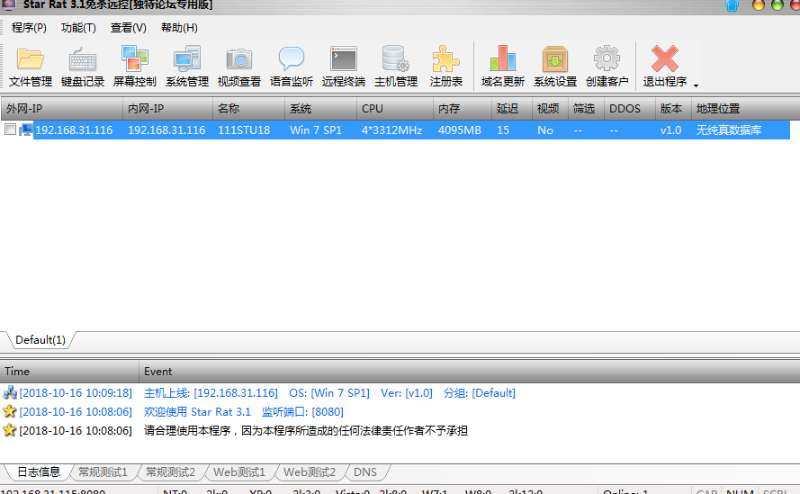The width and height of the screenshot is (800, 494).
Task: Launch the 键盘记录 keylogger tool
Action: coord(83,67)
